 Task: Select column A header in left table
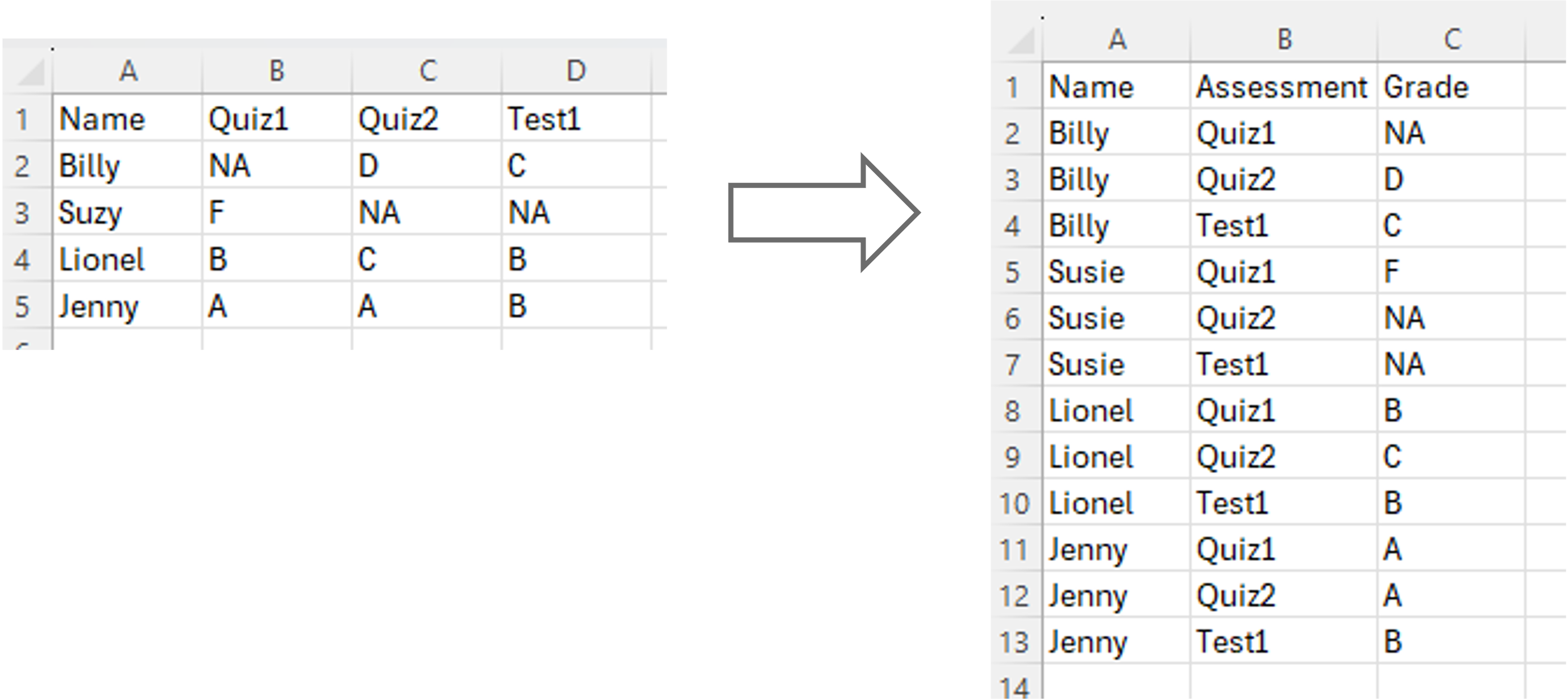pos(127,71)
